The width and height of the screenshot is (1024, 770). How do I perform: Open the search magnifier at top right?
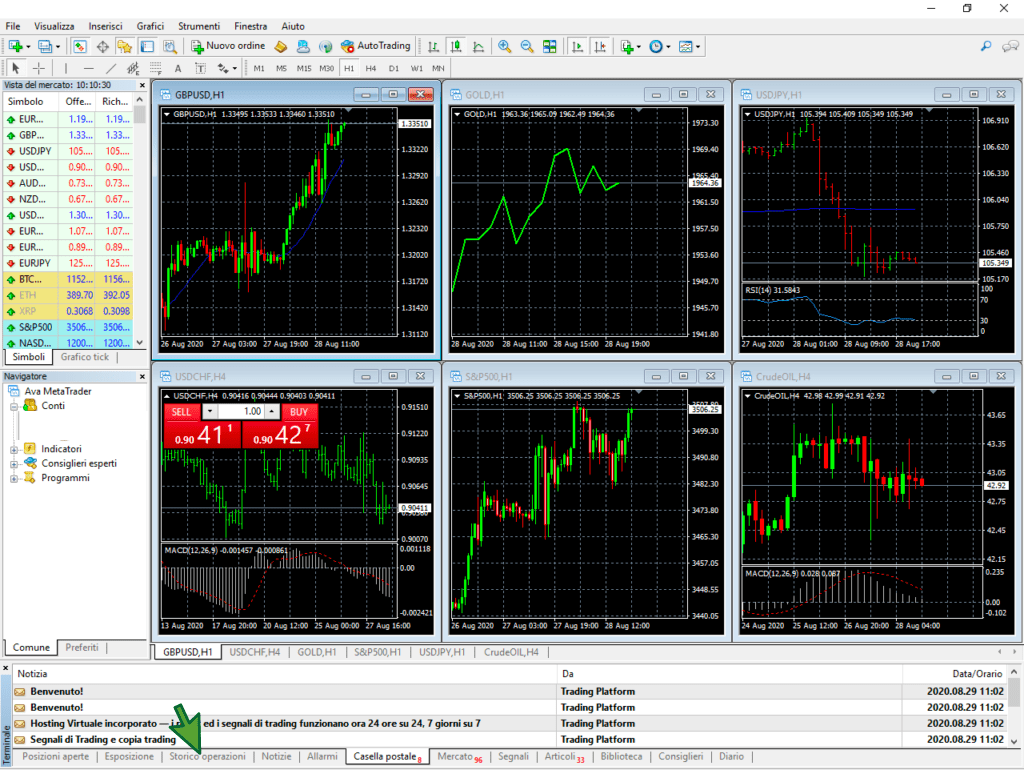point(986,46)
